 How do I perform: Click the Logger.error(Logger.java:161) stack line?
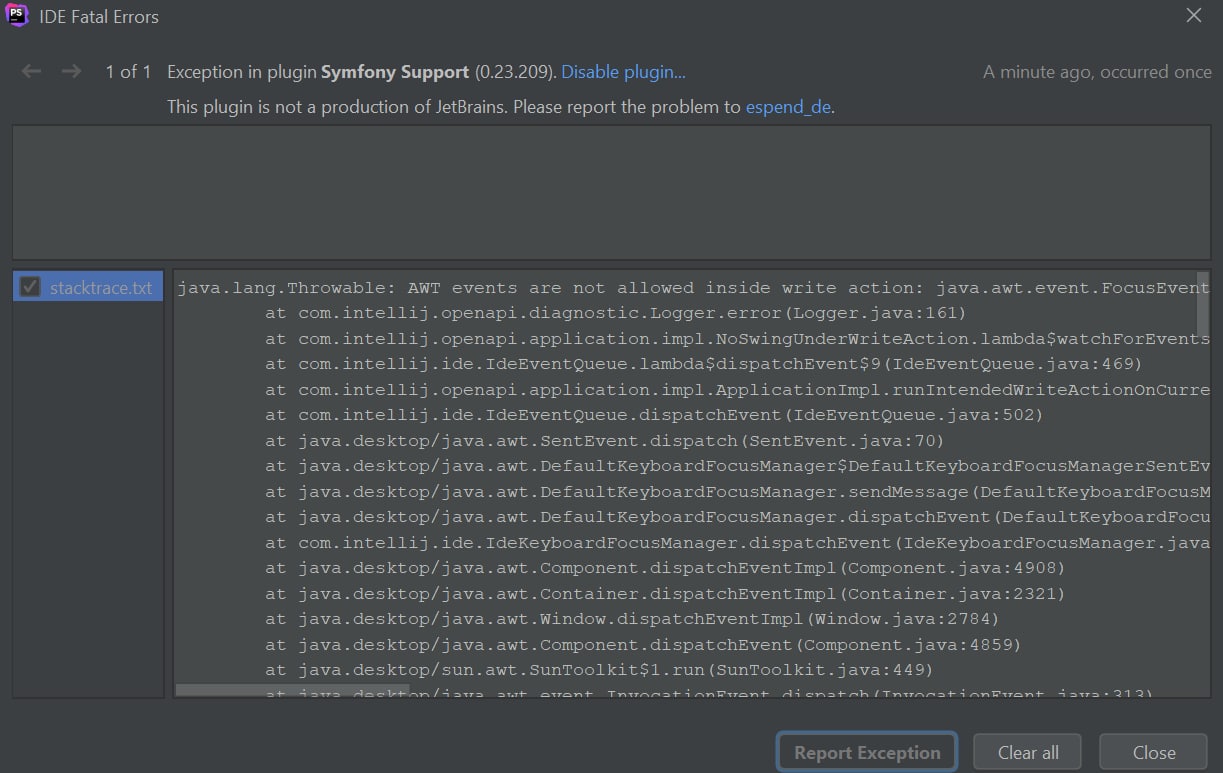tap(616, 313)
